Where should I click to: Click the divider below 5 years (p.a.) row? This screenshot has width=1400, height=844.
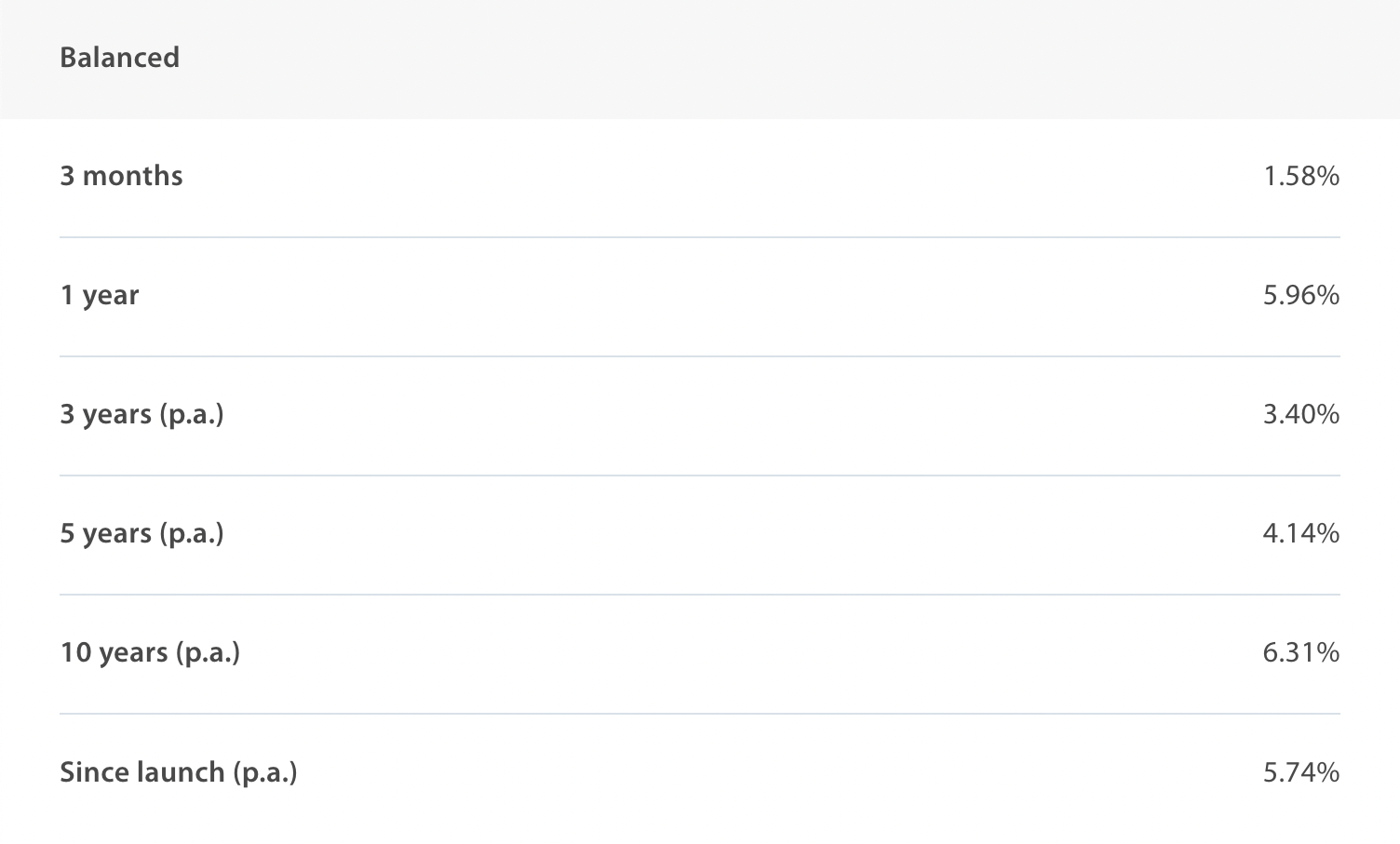700,595
